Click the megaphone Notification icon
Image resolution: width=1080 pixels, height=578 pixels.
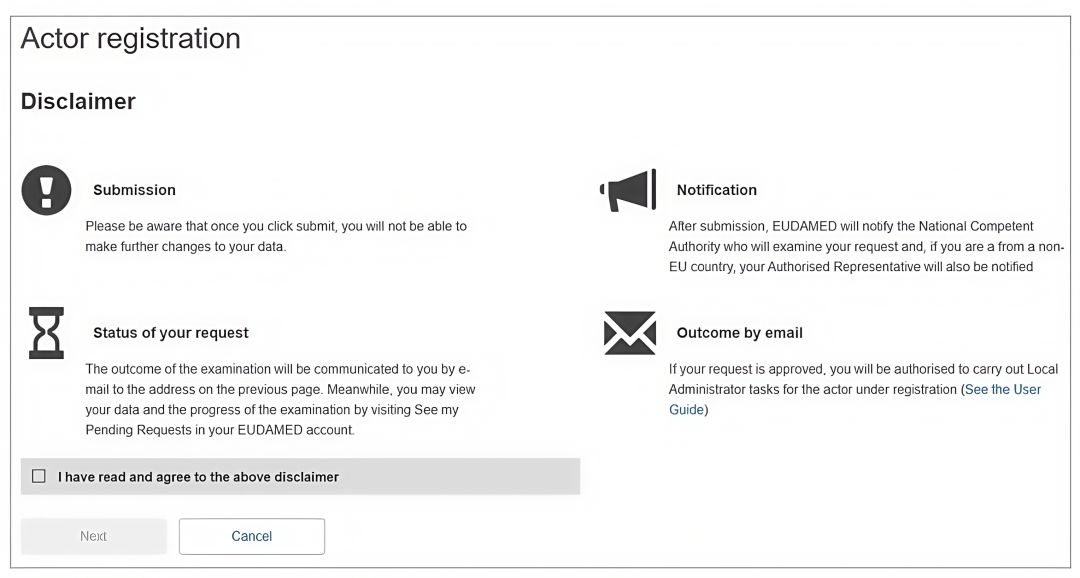629,190
